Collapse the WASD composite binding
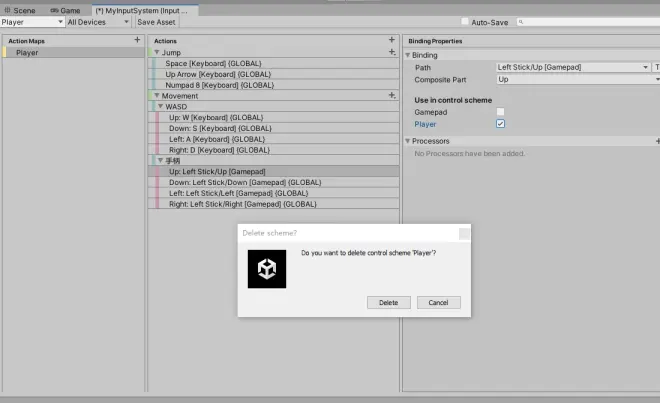Image resolution: width=660 pixels, height=403 pixels. coord(159,106)
